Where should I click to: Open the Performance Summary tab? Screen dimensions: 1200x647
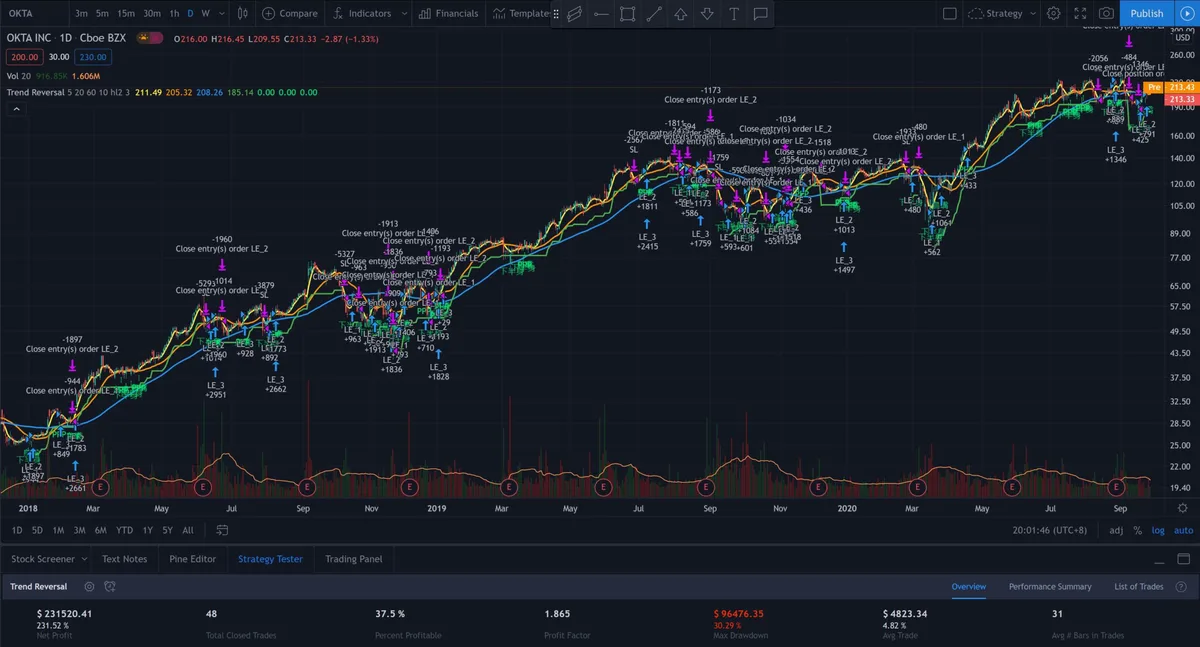1049,587
